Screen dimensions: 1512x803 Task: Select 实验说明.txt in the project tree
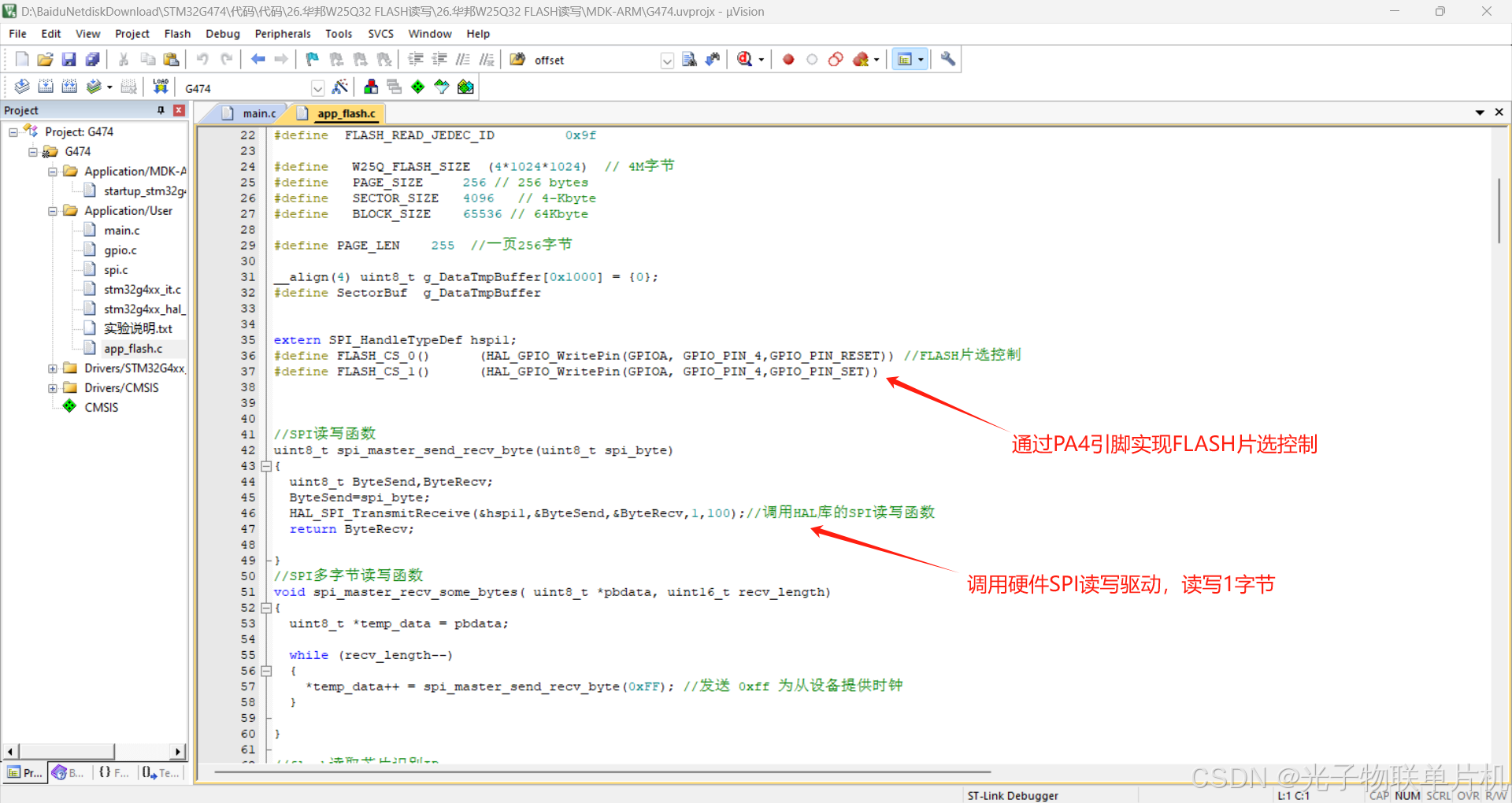pyautogui.click(x=138, y=329)
